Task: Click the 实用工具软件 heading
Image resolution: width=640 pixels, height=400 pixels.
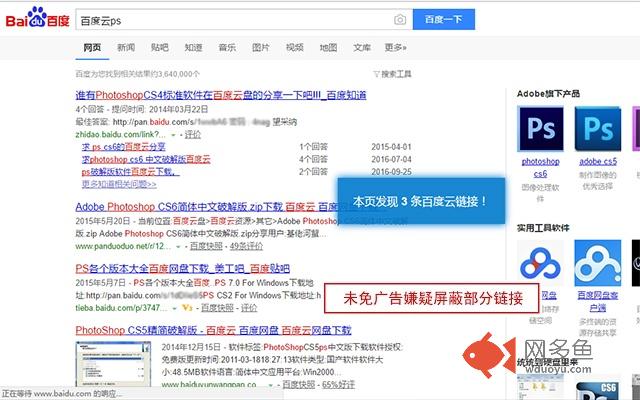Action: click(543, 228)
